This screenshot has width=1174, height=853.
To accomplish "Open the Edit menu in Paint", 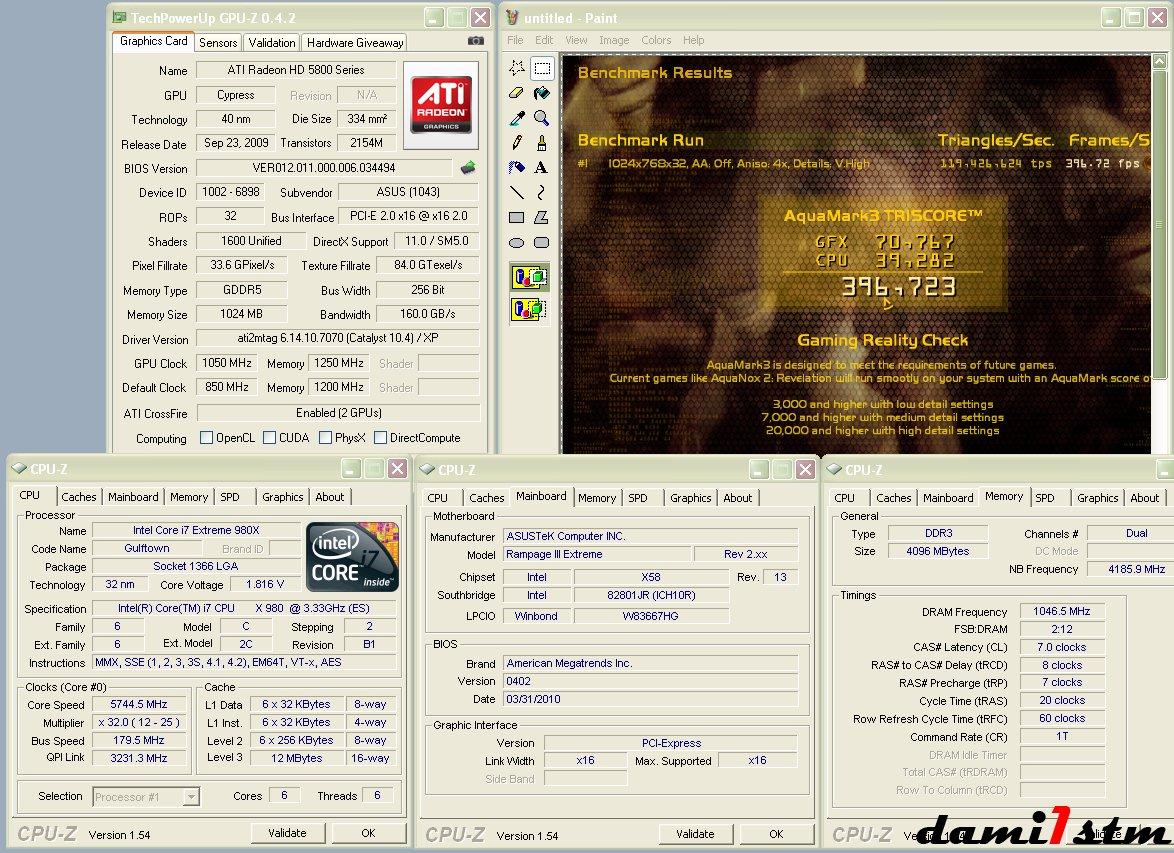I will [x=544, y=40].
